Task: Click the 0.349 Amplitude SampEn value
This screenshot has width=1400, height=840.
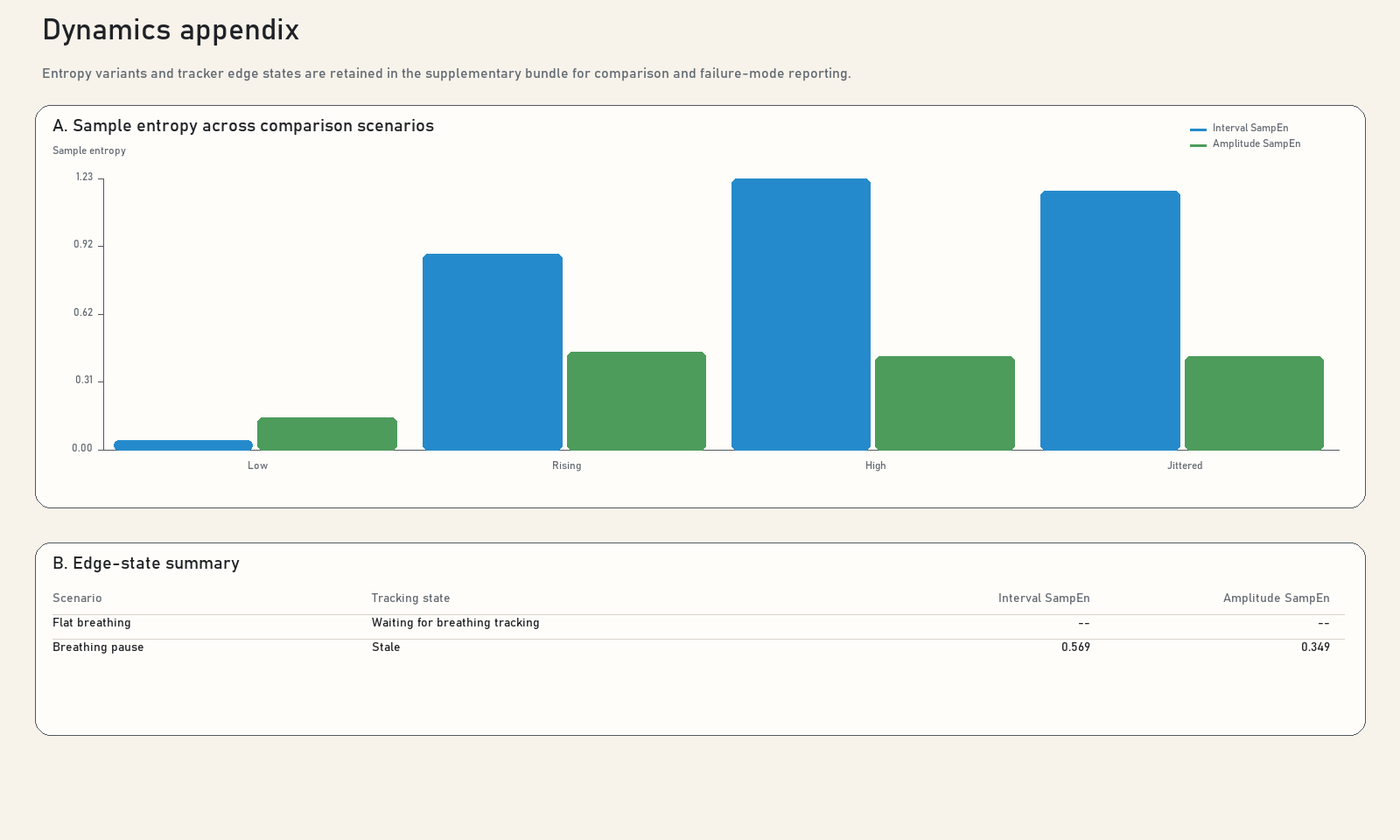Action: point(1315,647)
